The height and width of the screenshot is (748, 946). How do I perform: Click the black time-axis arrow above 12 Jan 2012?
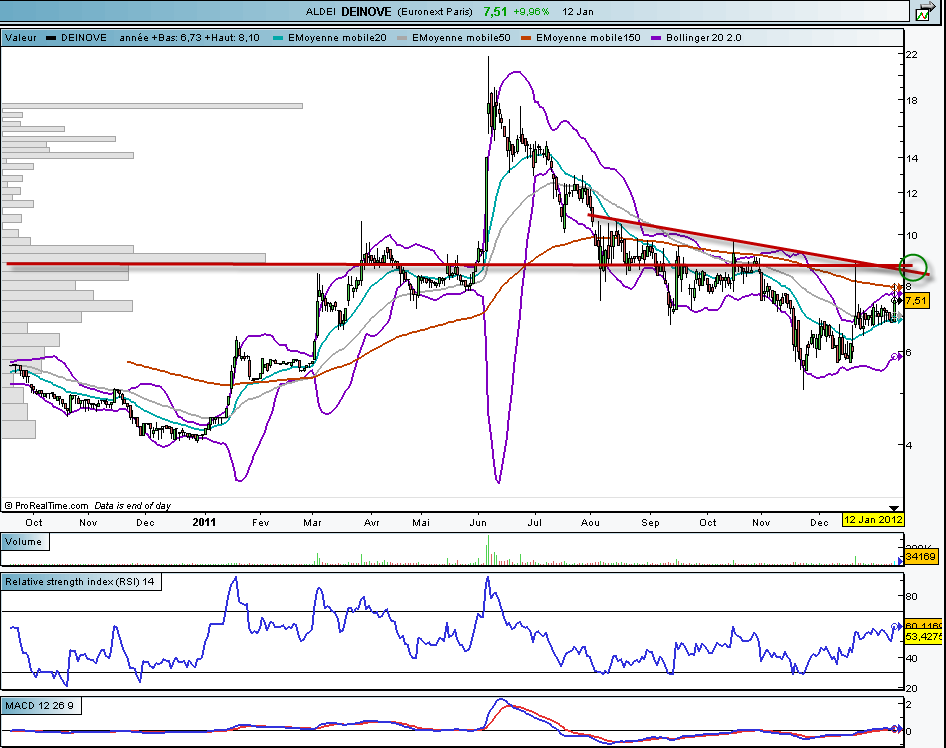pyautogui.click(x=894, y=509)
